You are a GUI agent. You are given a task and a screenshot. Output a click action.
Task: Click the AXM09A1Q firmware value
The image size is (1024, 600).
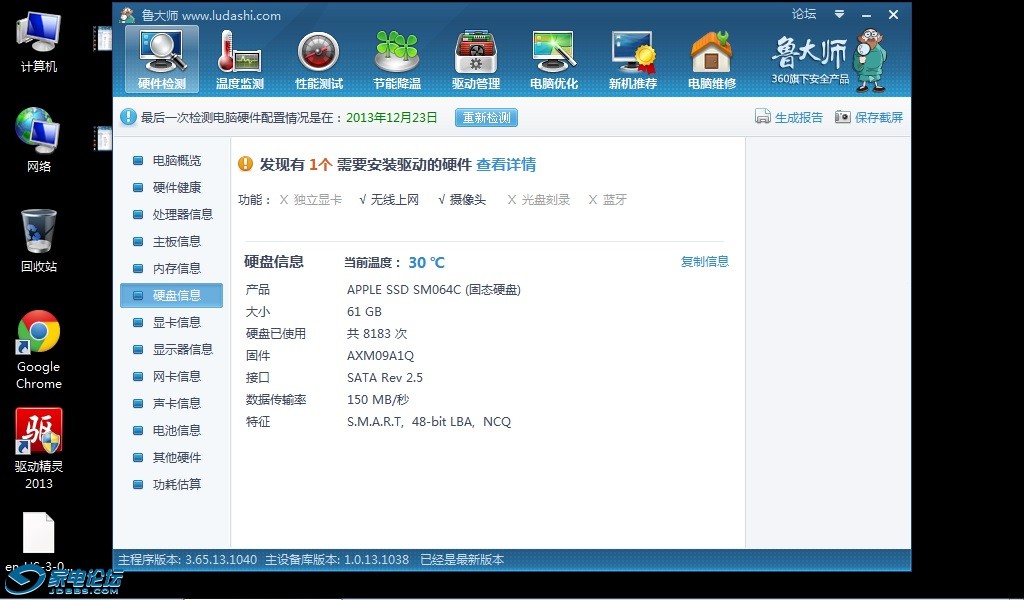(380, 356)
